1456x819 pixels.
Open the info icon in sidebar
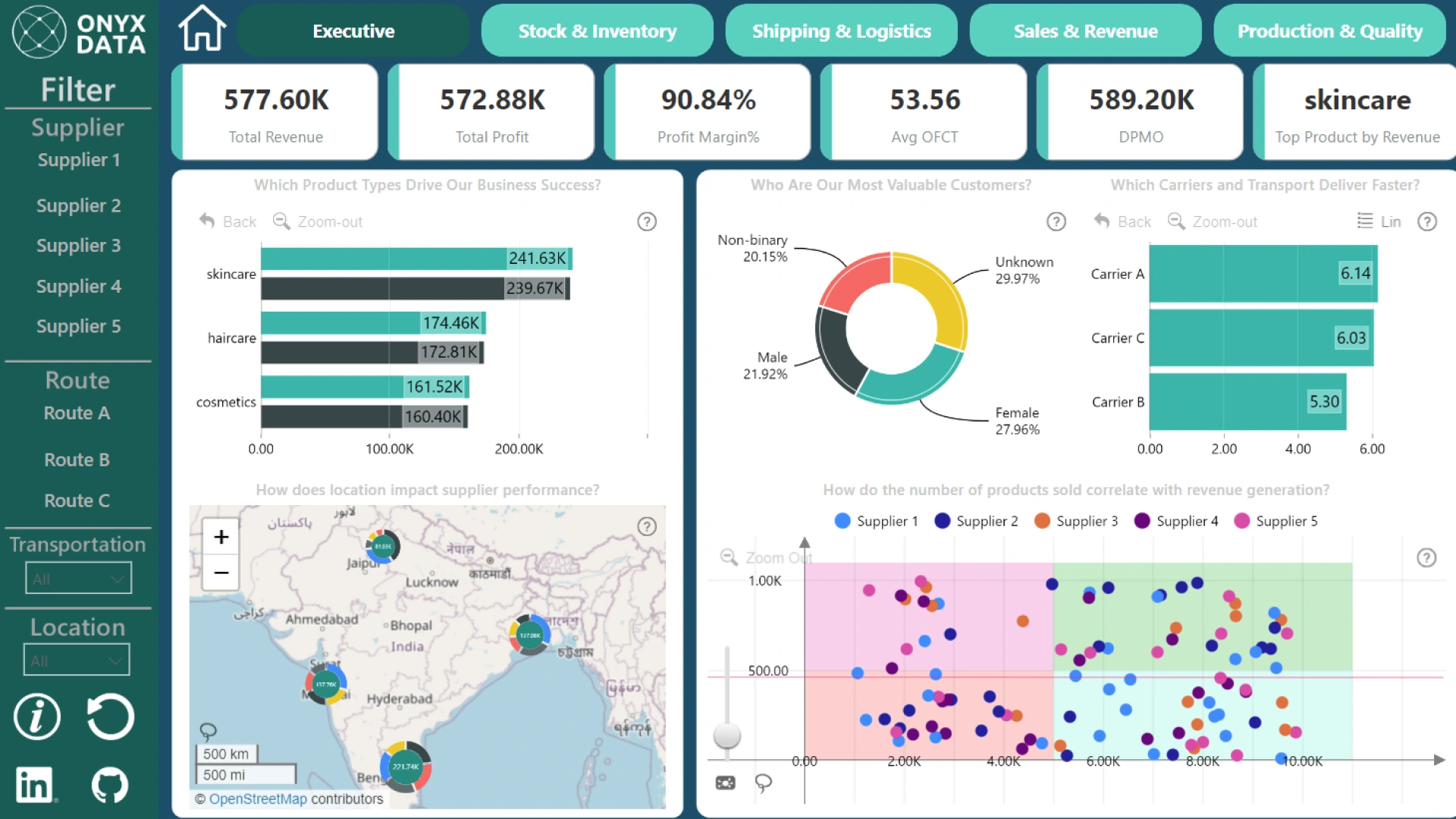pos(37,716)
